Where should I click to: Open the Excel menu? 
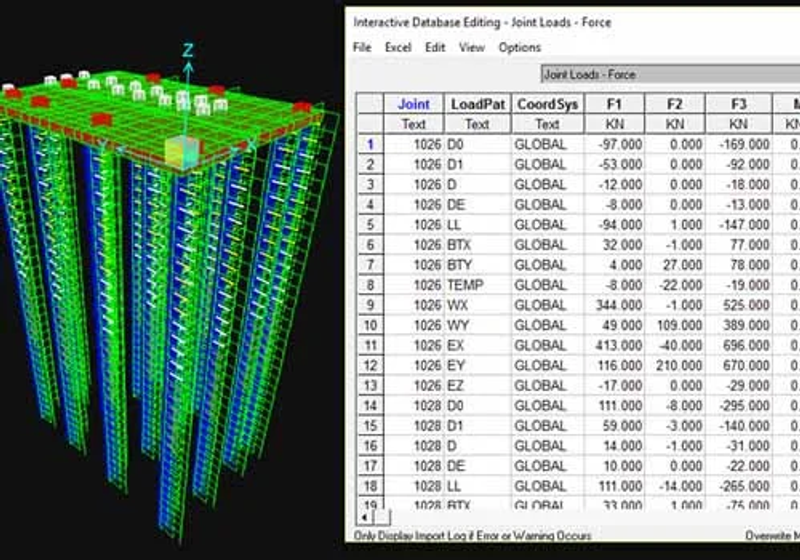coord(397,47)
